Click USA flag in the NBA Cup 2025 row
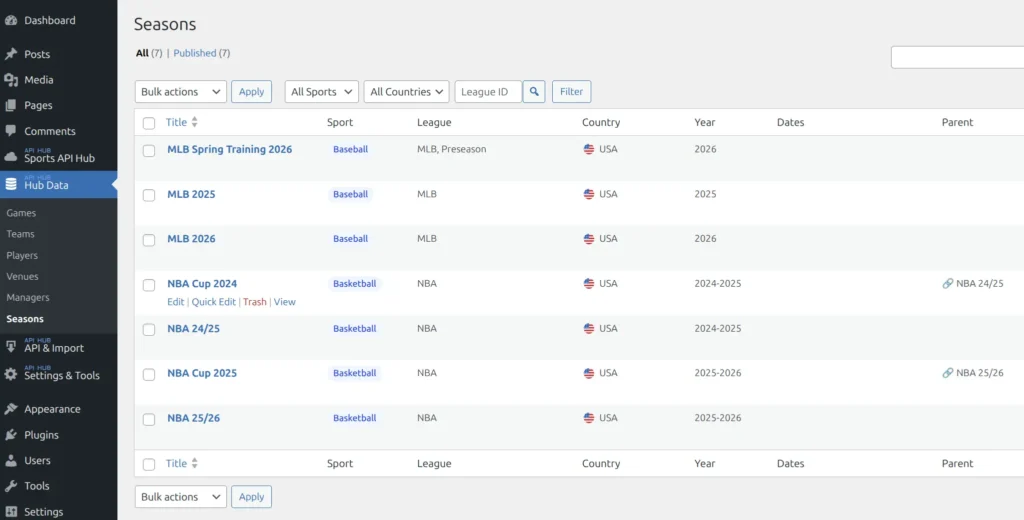Image resolution: width=1024 pixels, height=520 pixels. [x=589, y=373]
